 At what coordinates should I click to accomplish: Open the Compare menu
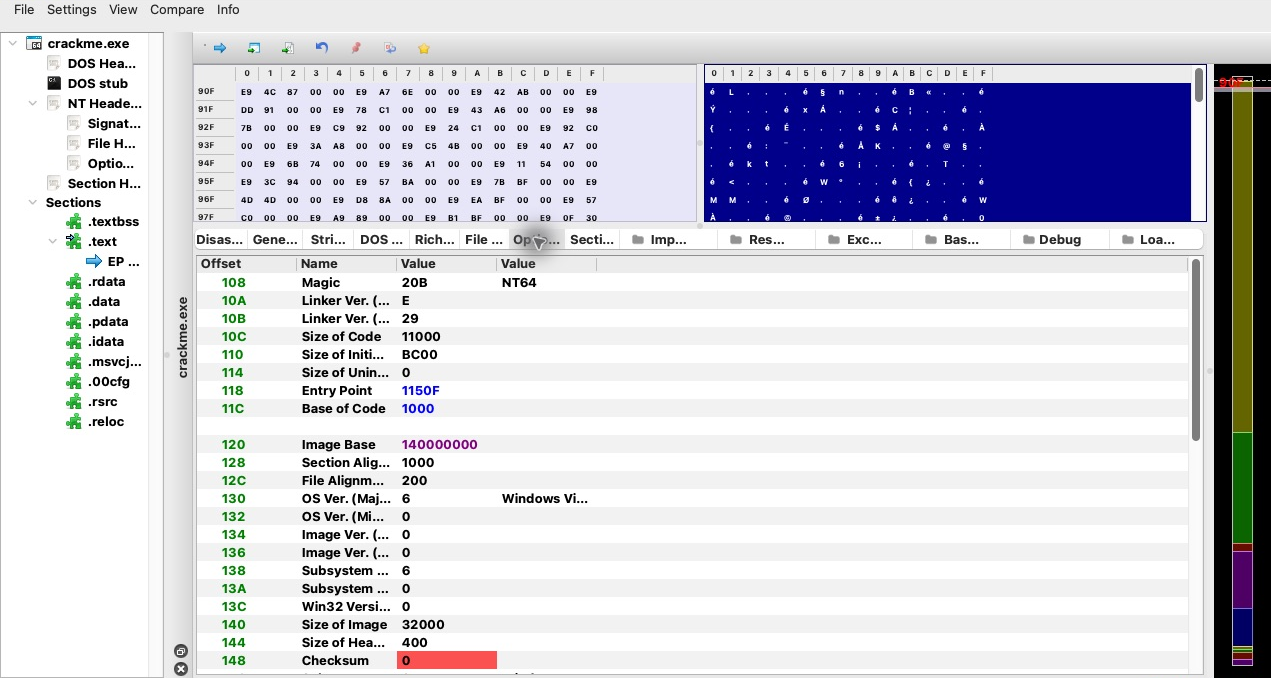point(177,9)
